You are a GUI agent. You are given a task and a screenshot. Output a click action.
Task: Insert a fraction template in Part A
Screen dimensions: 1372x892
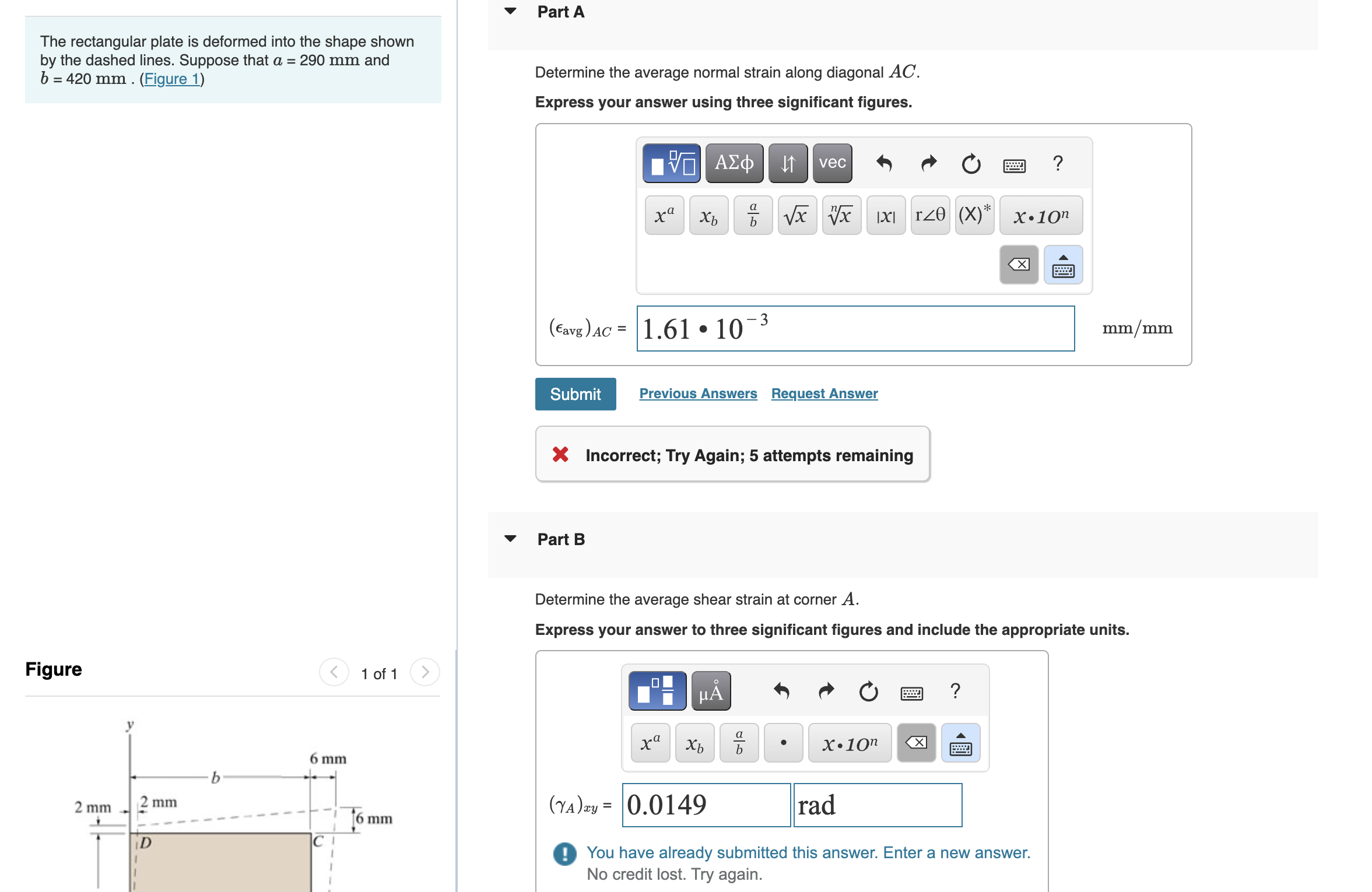click(753, 216)
